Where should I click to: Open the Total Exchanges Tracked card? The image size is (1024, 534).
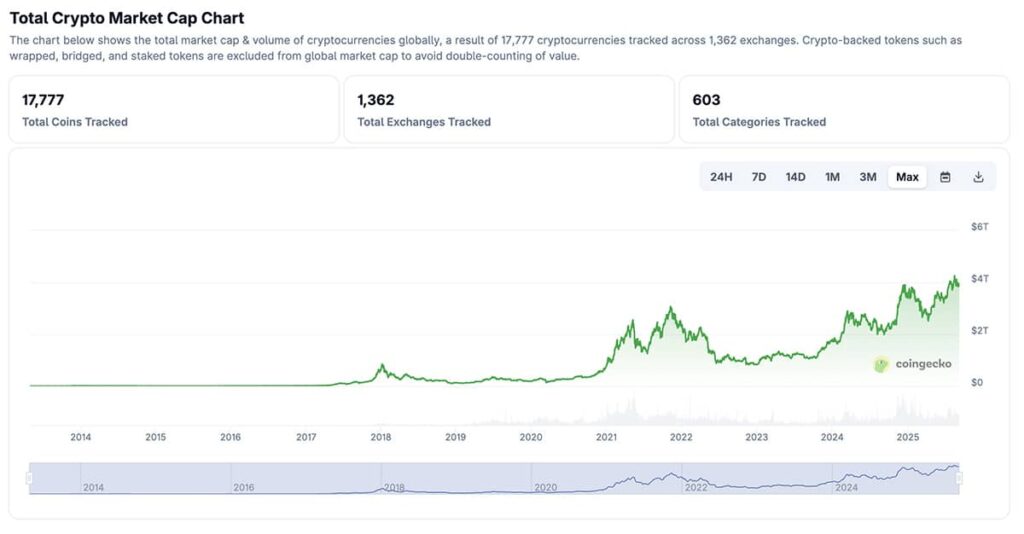(x=509, y=109)
